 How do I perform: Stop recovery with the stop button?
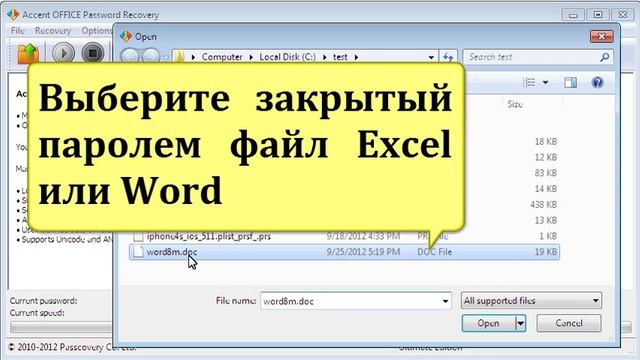(x=93, y=53)
